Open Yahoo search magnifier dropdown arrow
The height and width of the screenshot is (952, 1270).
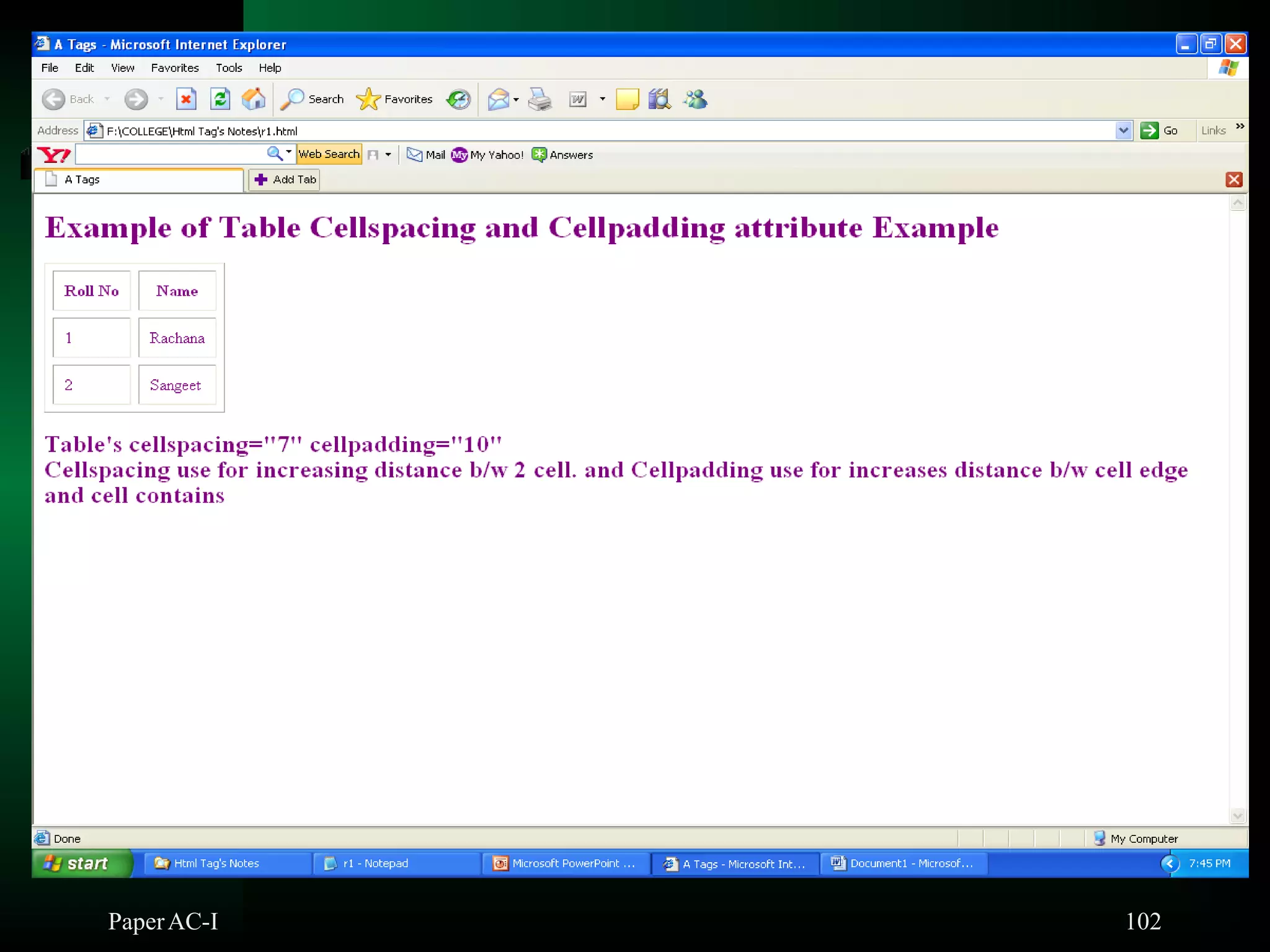288,152
